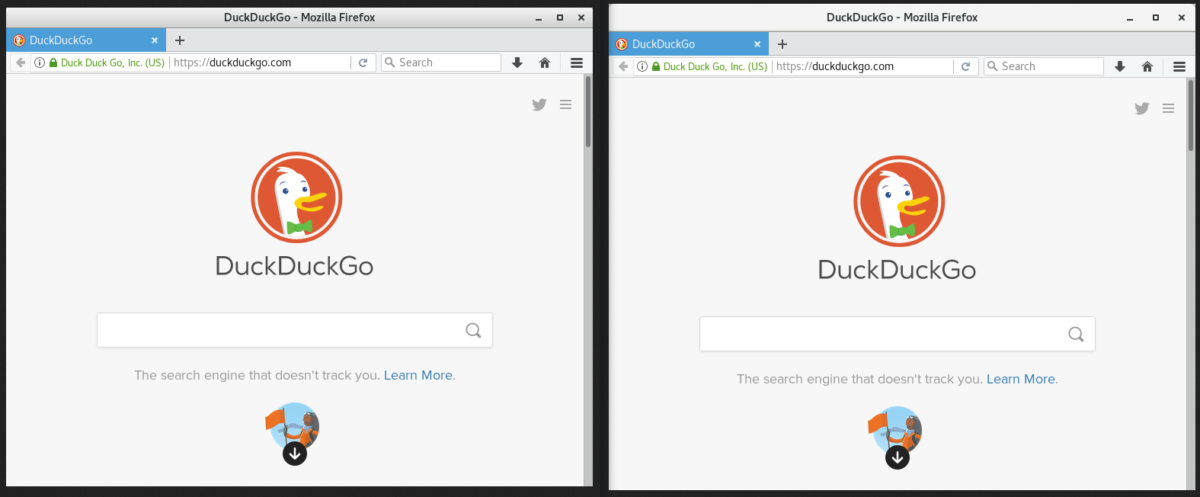Screen dimensions: 1200x497
Task: Click 'Duck Duck Go, Inc. (US)' in left window
Action: [x=112, y=62]
